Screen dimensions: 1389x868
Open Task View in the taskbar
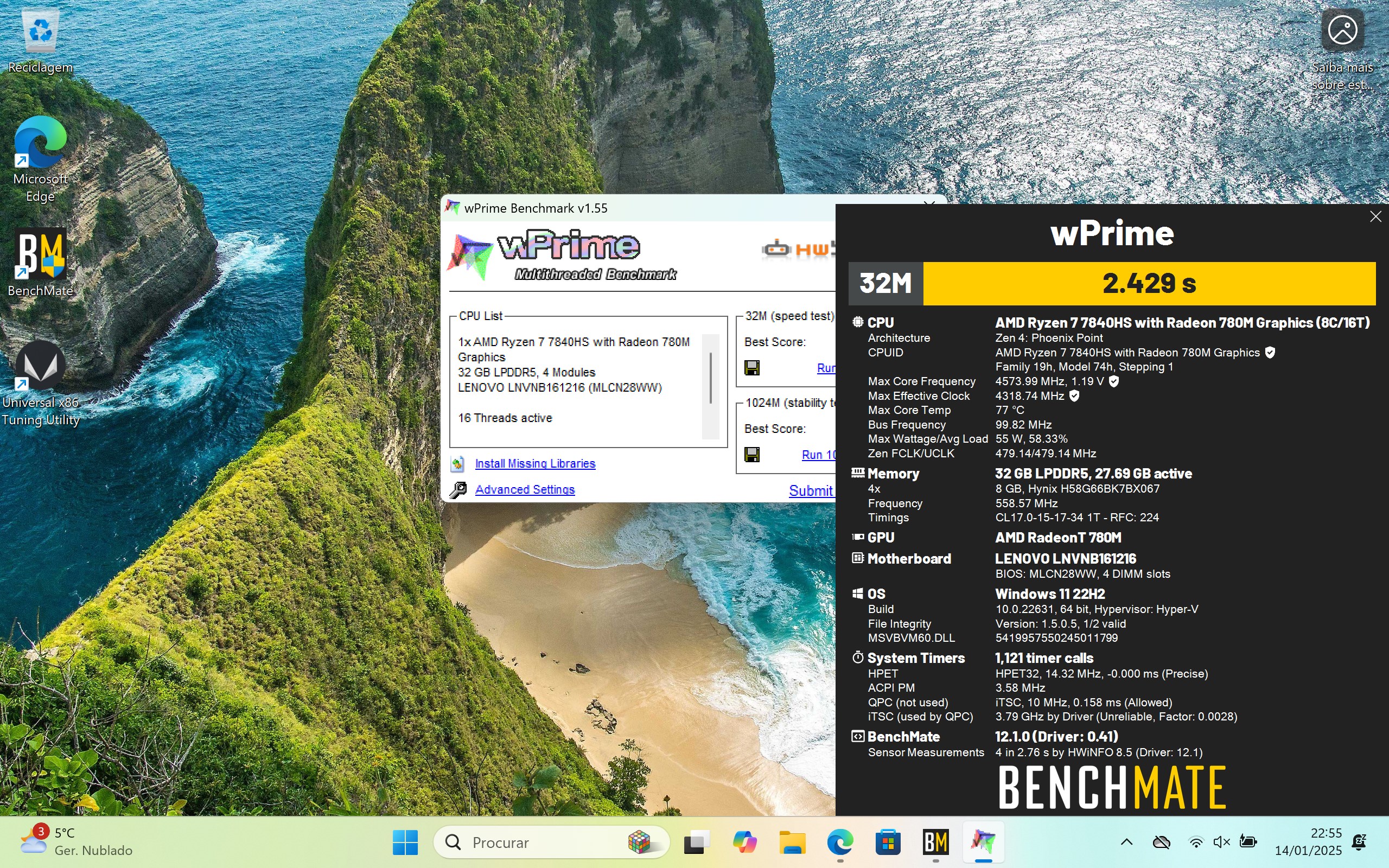pos(697,842)
